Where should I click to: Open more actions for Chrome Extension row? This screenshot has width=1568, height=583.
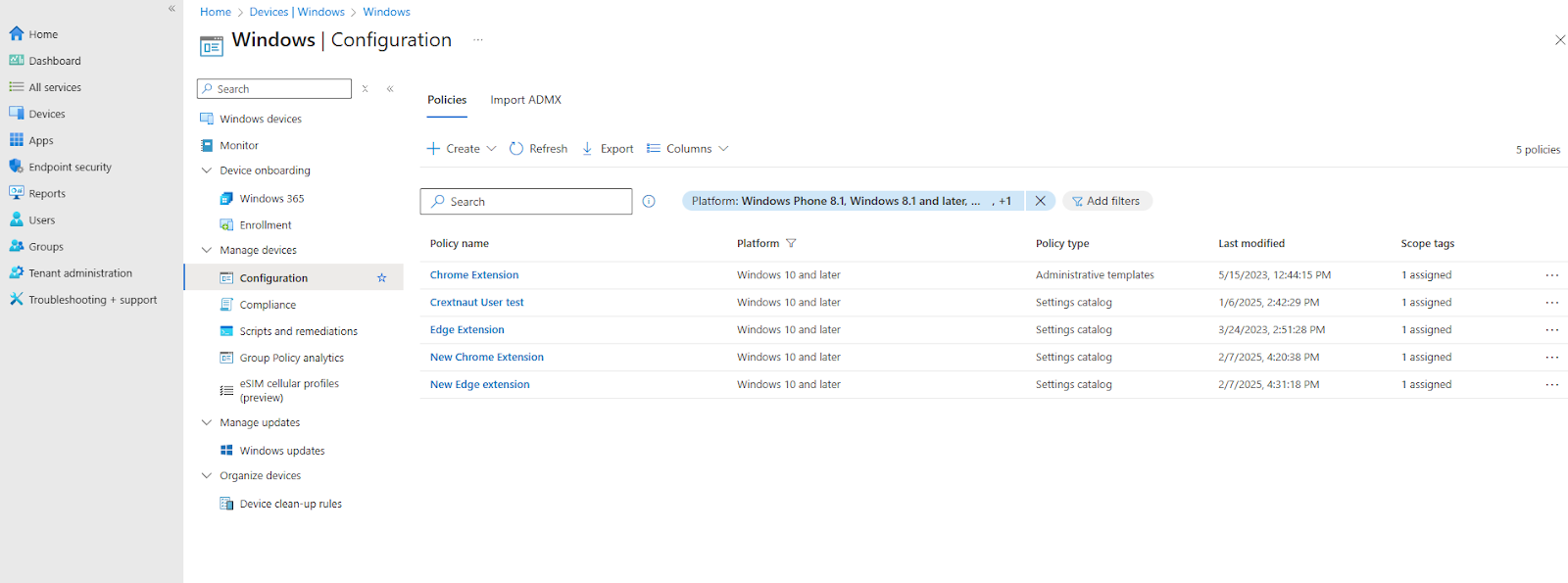tap(1552, 275)
